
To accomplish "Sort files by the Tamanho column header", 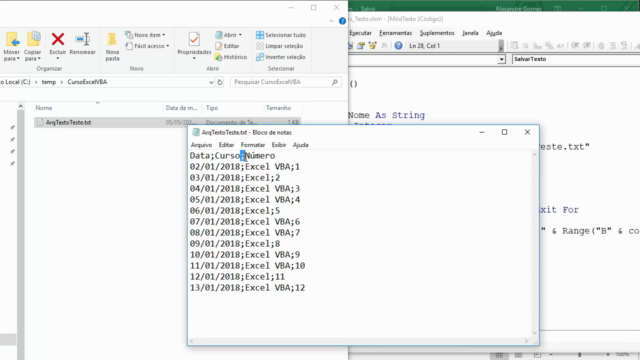I will (x=278, y=108).
